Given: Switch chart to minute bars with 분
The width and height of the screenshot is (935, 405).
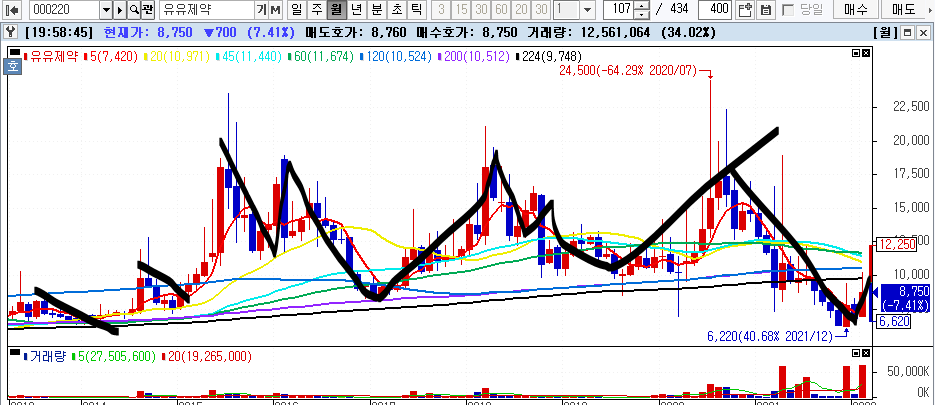Looking at the screenshot, I should [x=377, y=10].
